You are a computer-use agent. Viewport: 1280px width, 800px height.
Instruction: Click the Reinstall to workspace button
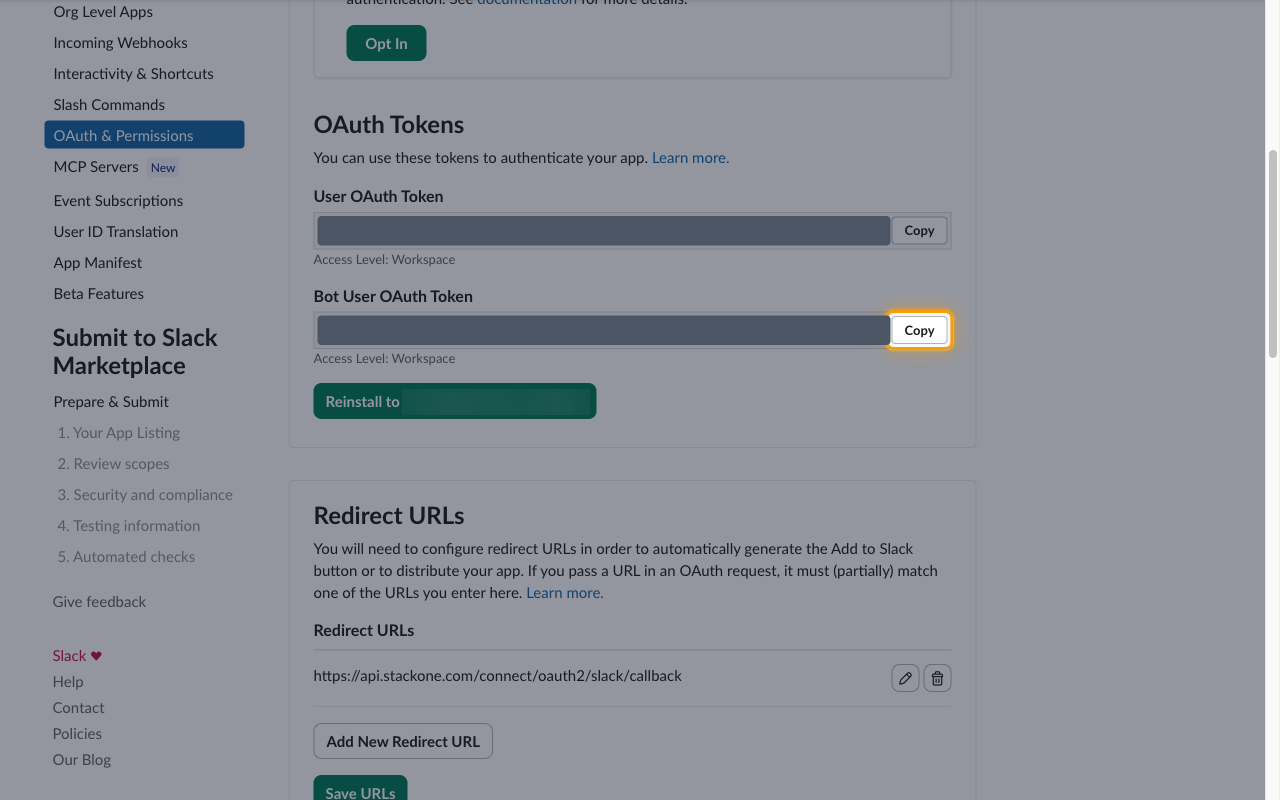pyautogui.click(x=455, y=401)
